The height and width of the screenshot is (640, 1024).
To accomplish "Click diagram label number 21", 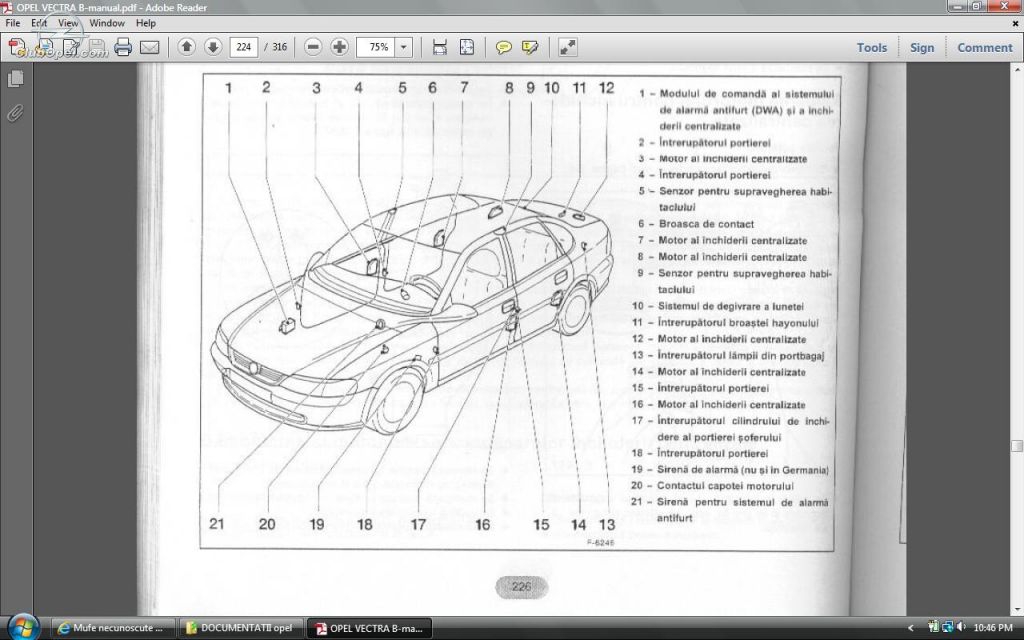I will [x=216, y=524].
